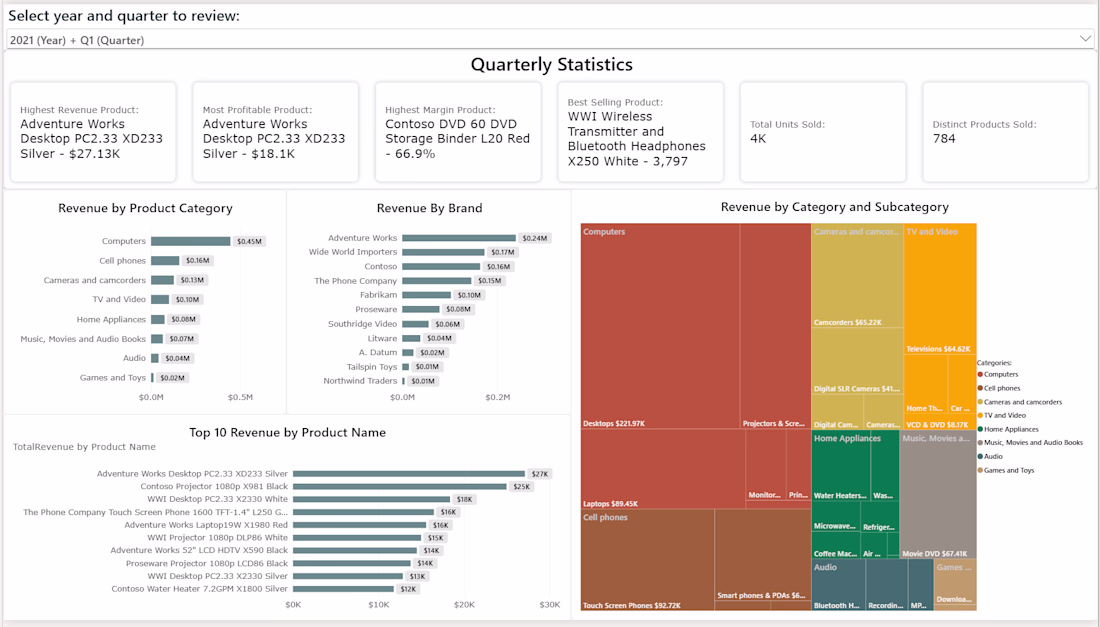Select the Highest Margin Product card
Screen dimensions: 1100x627
click(458, 132)
